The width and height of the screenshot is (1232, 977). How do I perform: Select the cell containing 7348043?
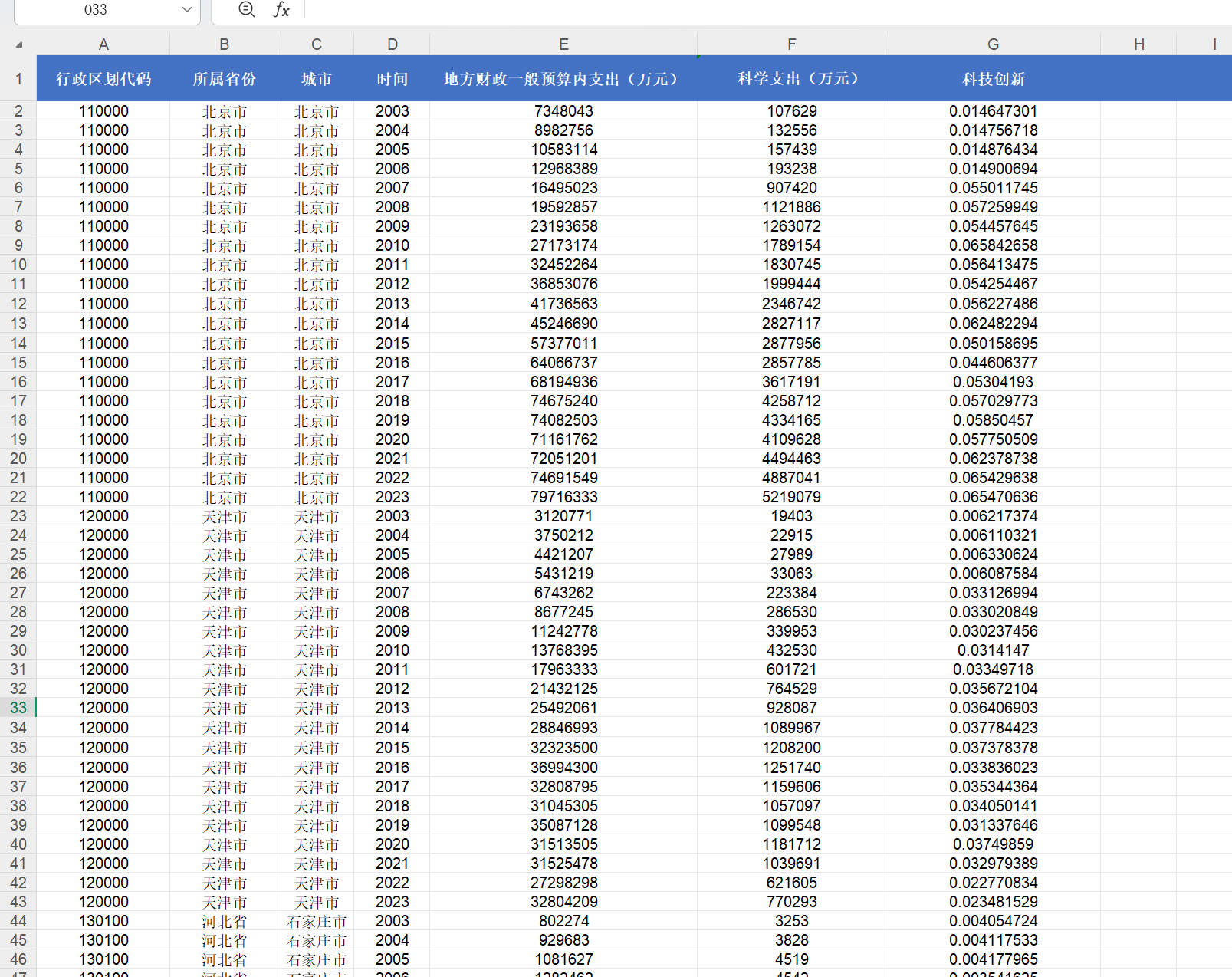(563, 111)
